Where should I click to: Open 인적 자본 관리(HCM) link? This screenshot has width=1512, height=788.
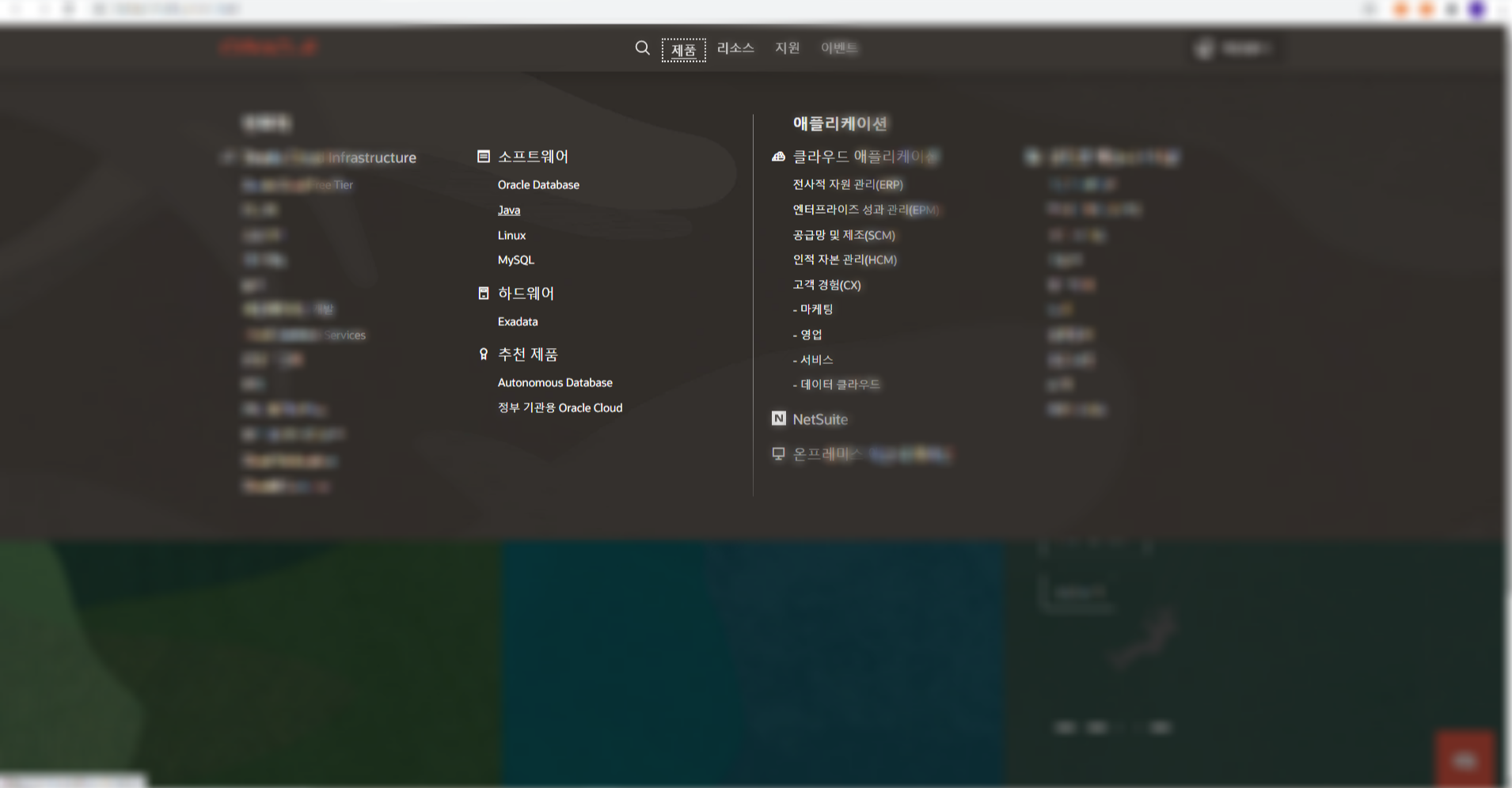tap(845, 260)
